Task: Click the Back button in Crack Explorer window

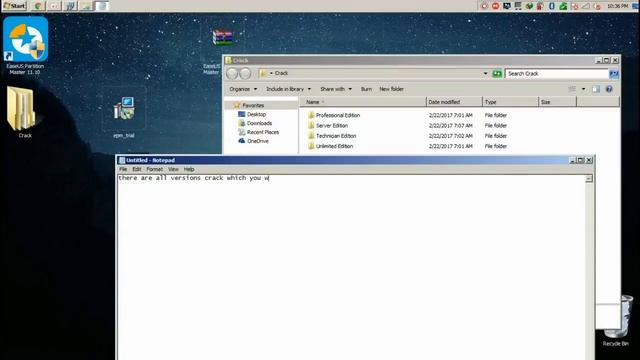Action: coord(232,73)
